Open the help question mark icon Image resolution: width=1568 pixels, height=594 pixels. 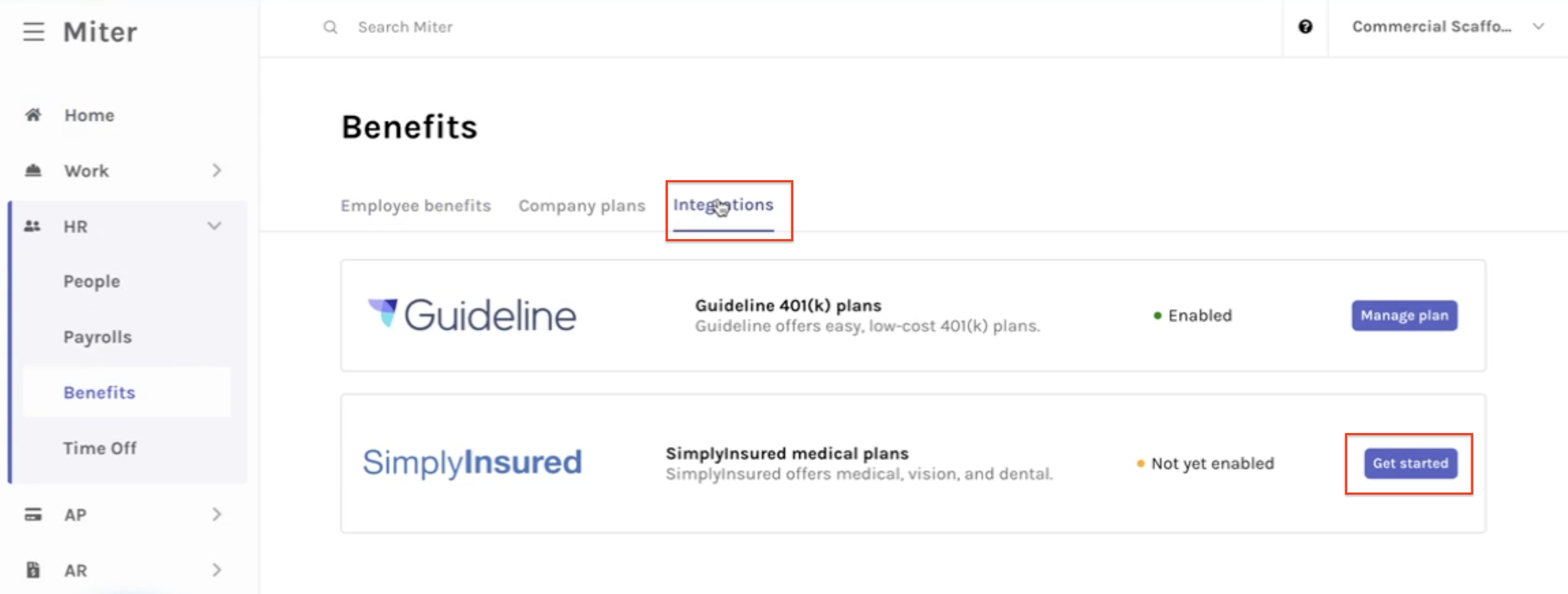pos(1305,27)
